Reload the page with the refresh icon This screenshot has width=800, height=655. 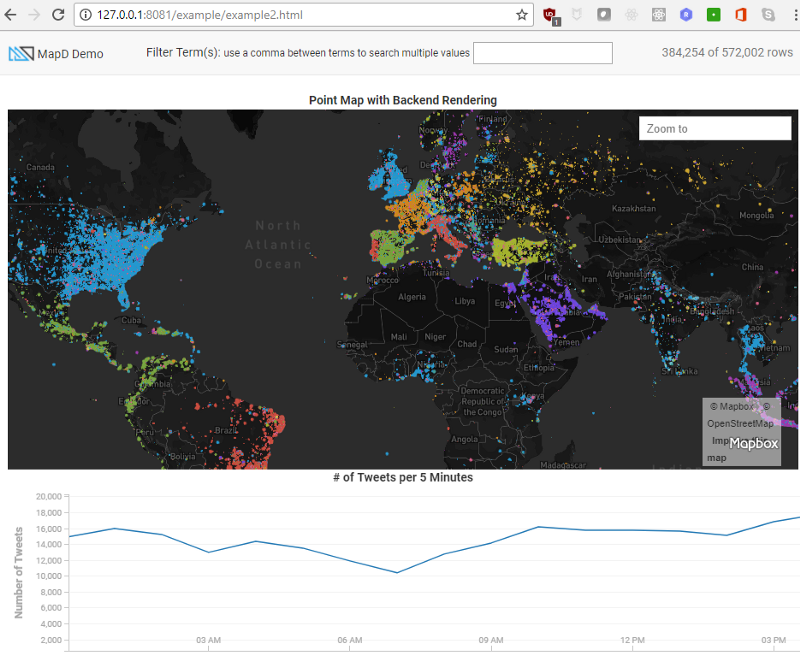coord(58,15)
